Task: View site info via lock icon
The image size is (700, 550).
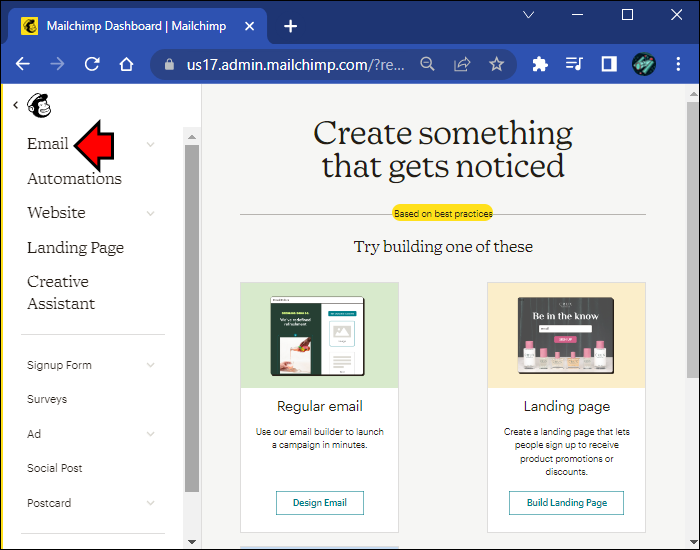Action: [x=169, y=65]
